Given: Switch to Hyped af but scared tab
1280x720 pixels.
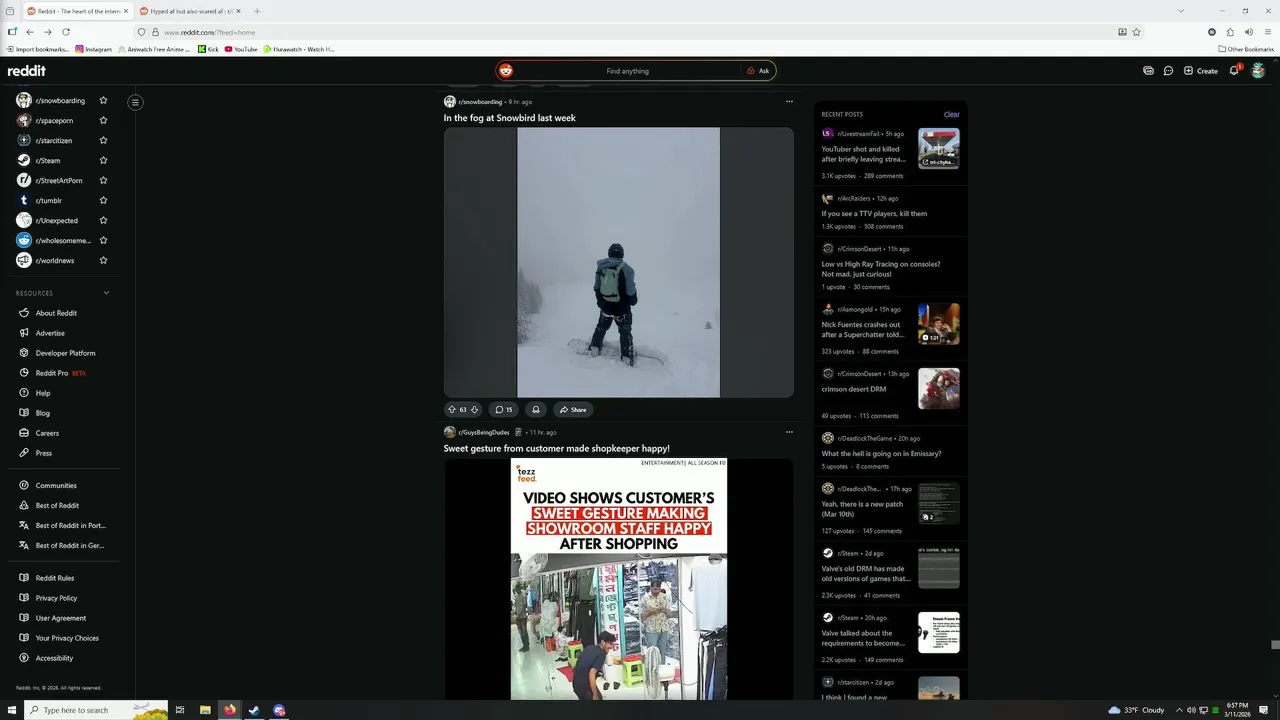Looking at the screenshot, I should (x=190, y=11).
